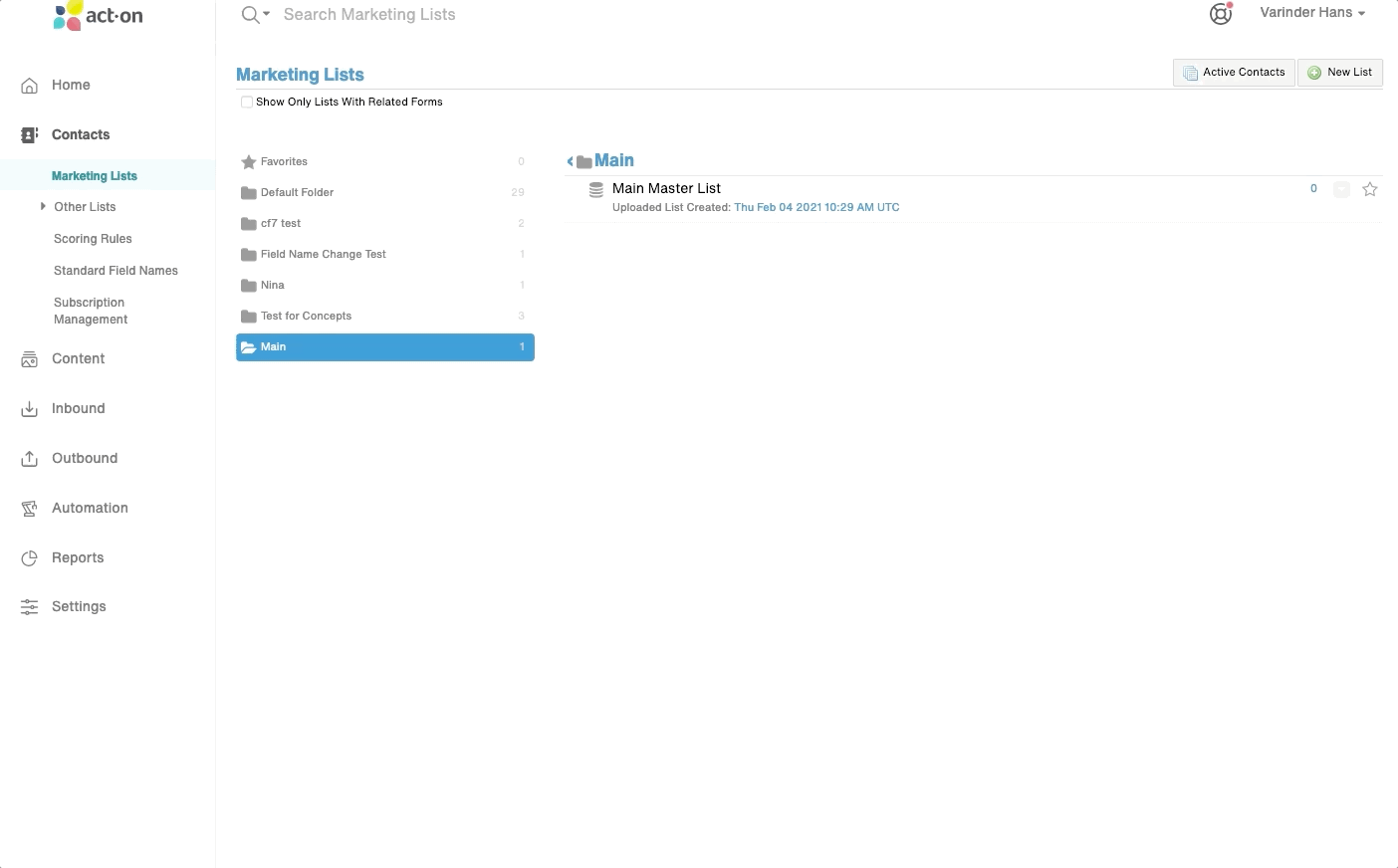Viewport: 1398px width, 868px height.
Task: Click the New List button
Action: (x=1339, y=73)
